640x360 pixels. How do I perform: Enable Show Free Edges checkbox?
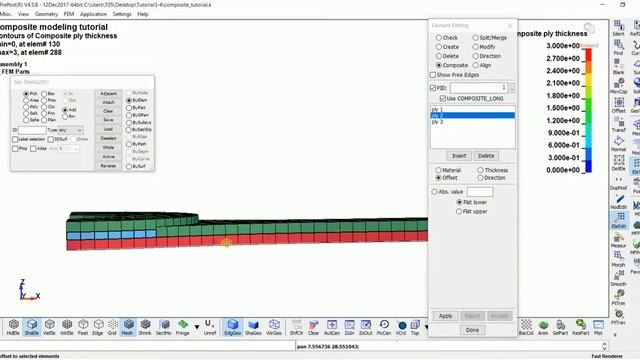click(x=433, y=75)
